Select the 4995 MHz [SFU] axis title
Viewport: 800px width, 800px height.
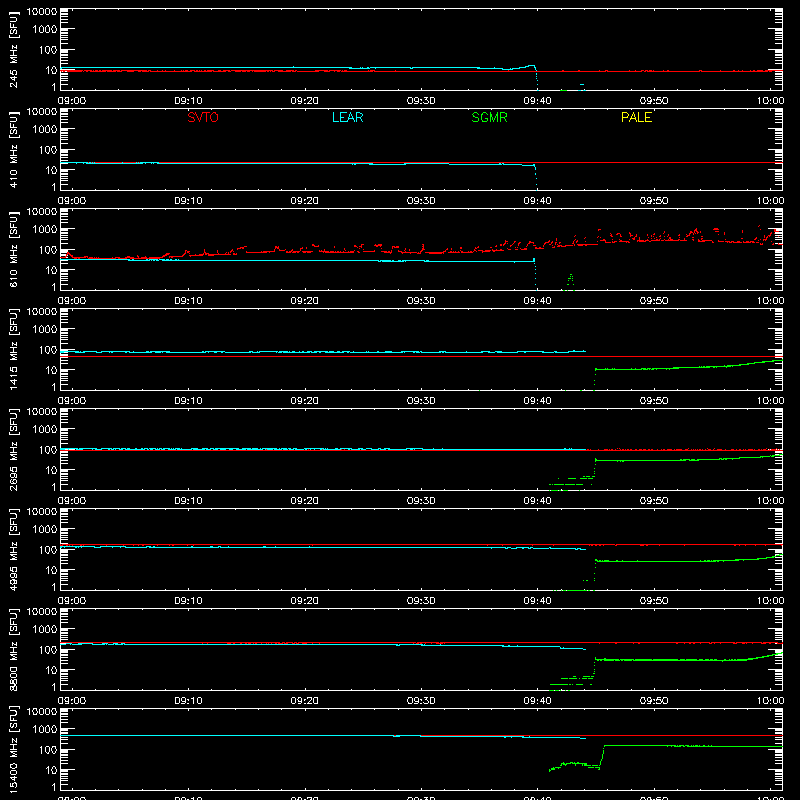(13, 550)
